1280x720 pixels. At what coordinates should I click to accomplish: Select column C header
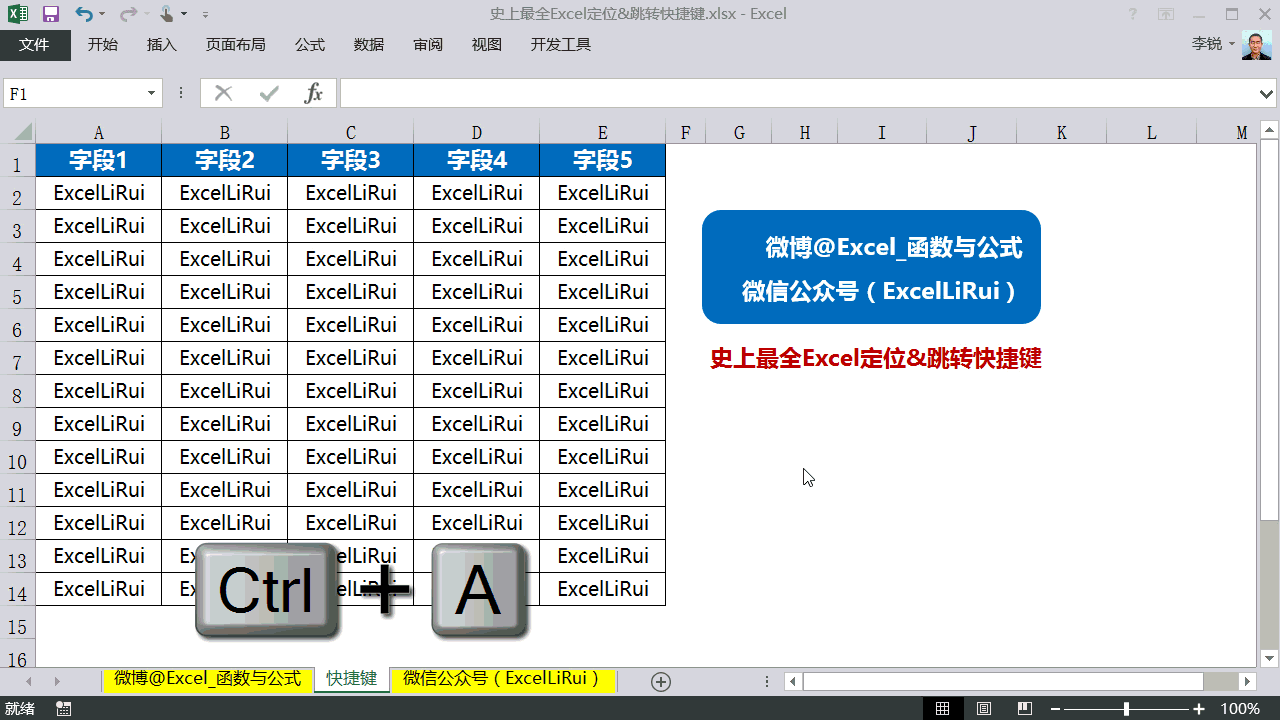point(350,132)
